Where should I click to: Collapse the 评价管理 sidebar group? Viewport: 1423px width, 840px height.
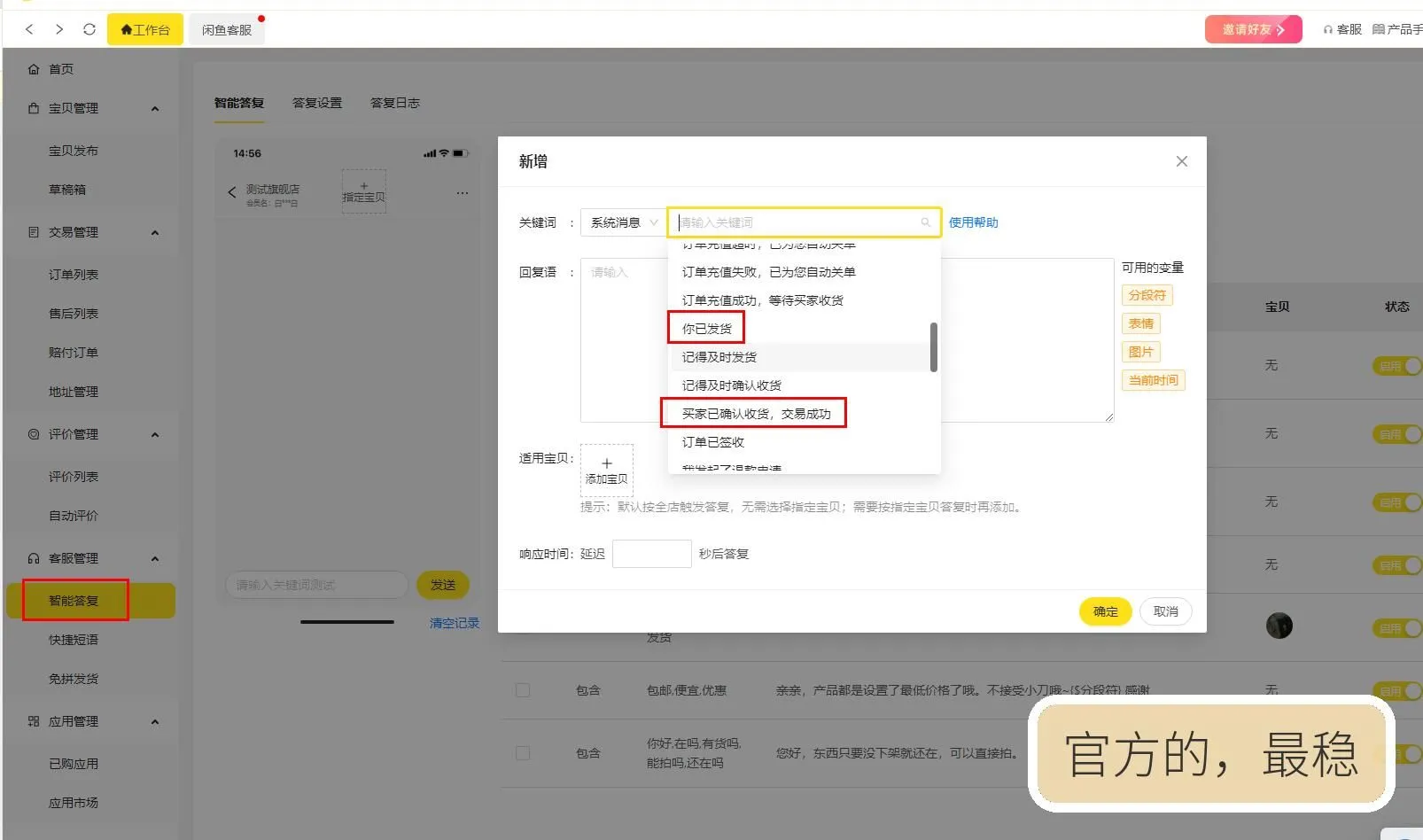click(x=155, y=434)
